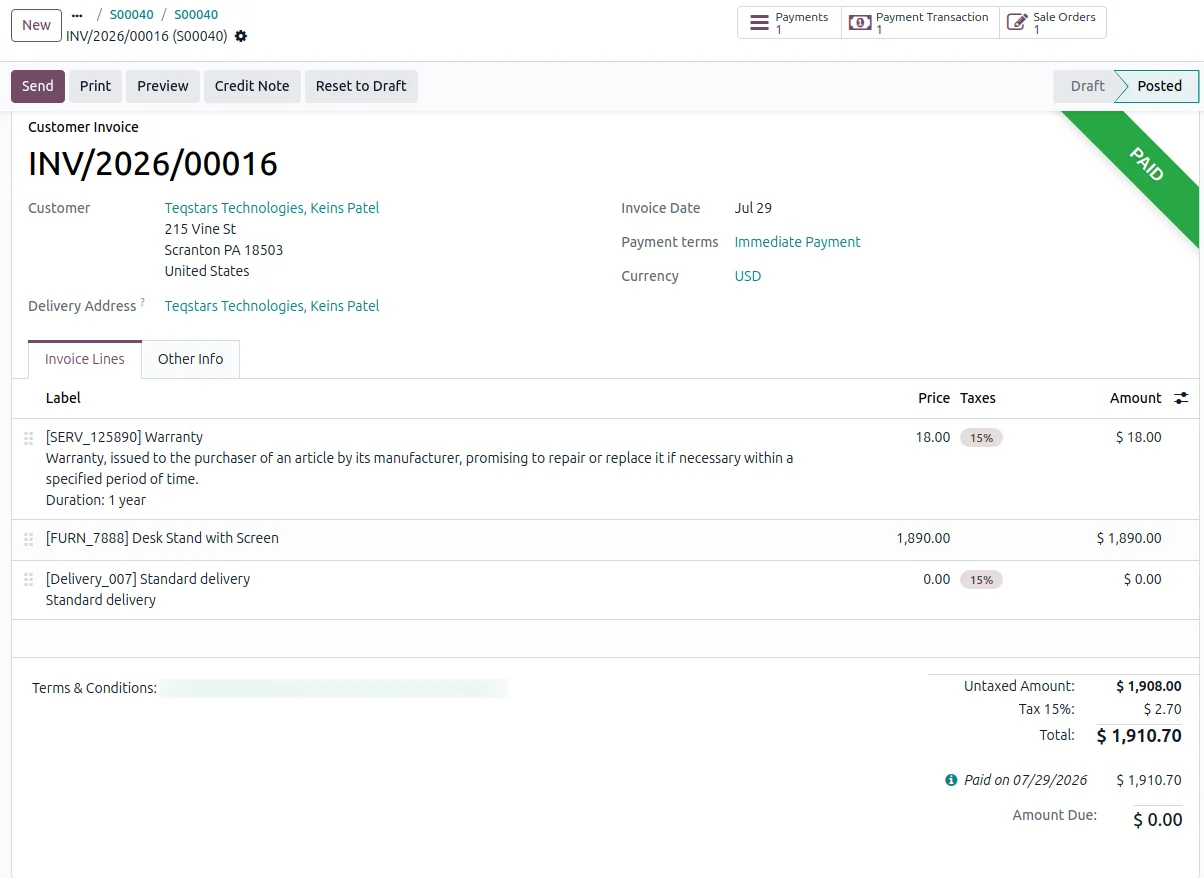Viewport: 1204px width, 878px height.
Task: Open delivery address Teqstars Technologies link
Action: click(272, 306)
